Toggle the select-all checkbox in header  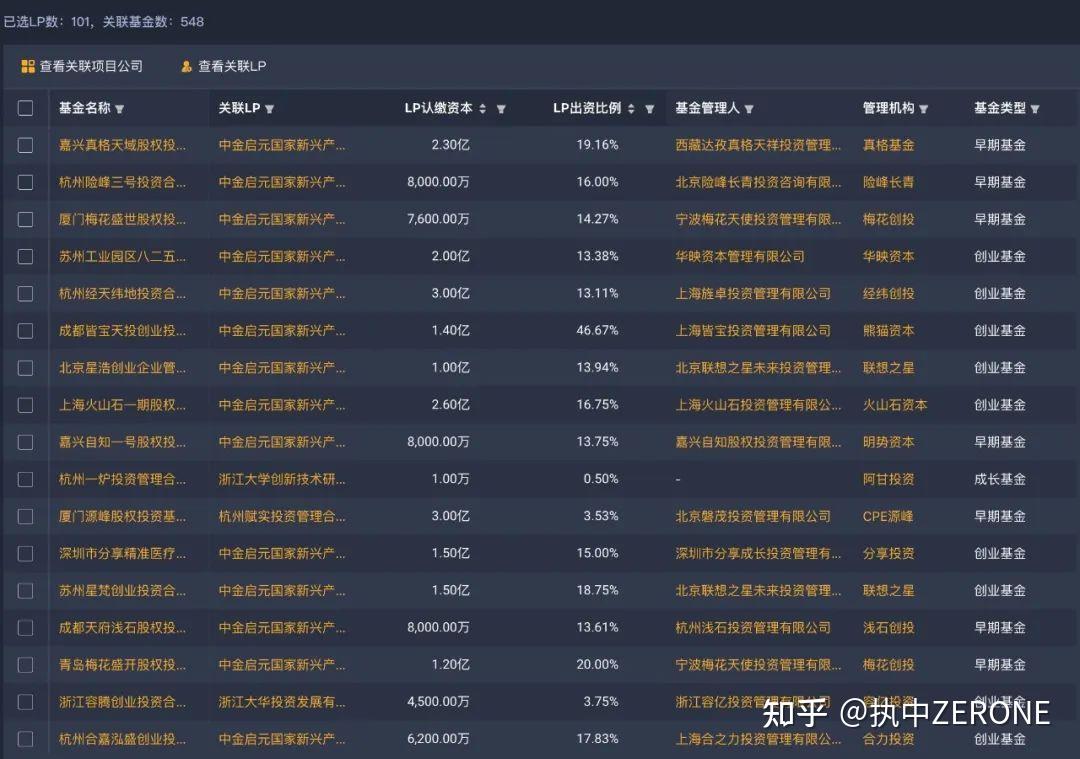tap(25, 108)
